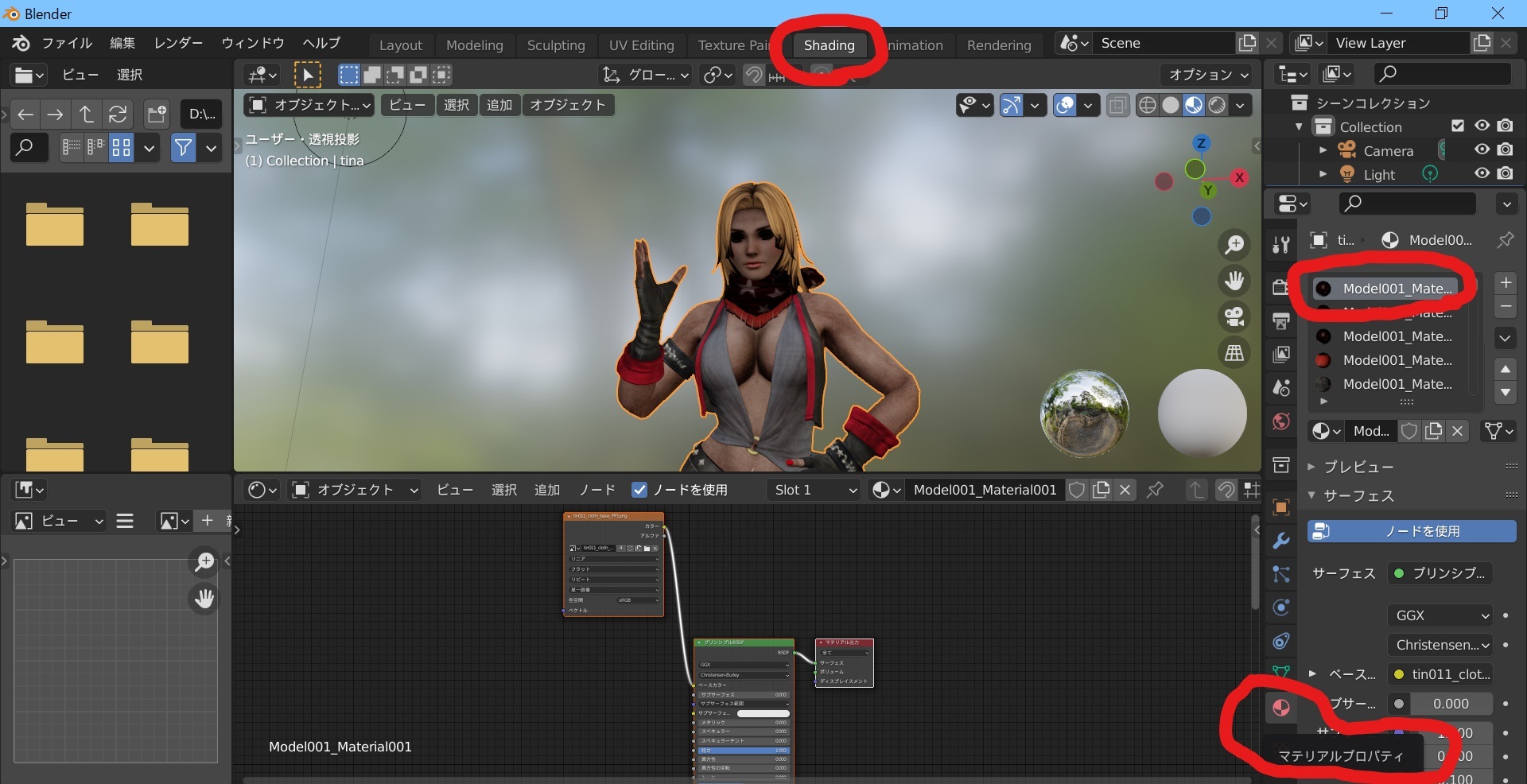The width and height of the screenshot is (1527, 784).
Task: Open the Render Properties tab
Action: 1280,287
